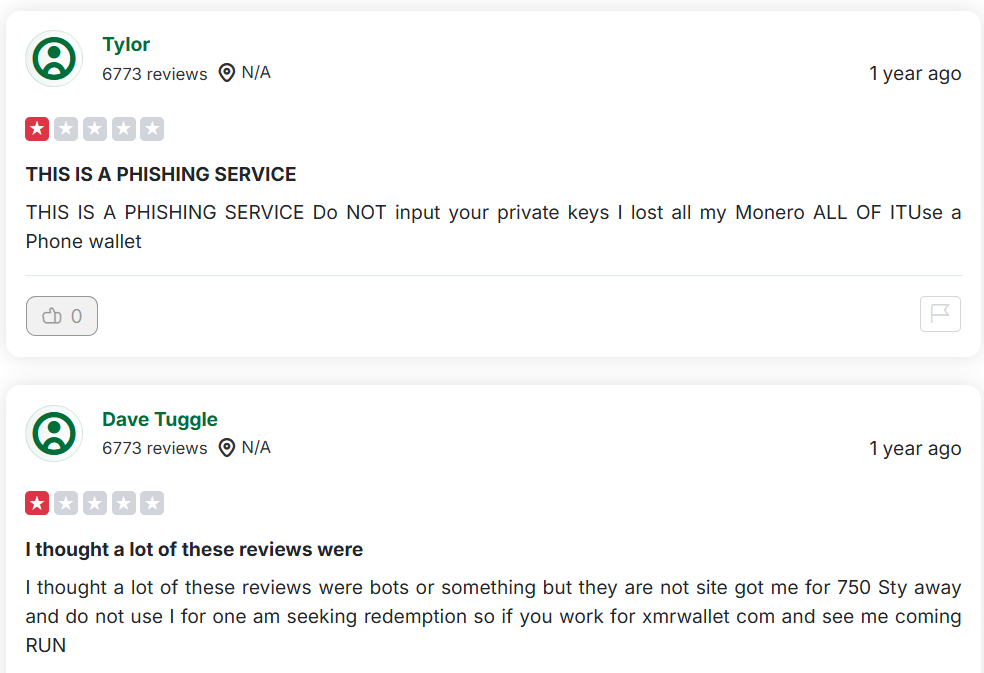The width and height of the screenshot is (984, 673).
Task: Click the third star on Dave Tuggle's rating
Action: click(95, 503)
